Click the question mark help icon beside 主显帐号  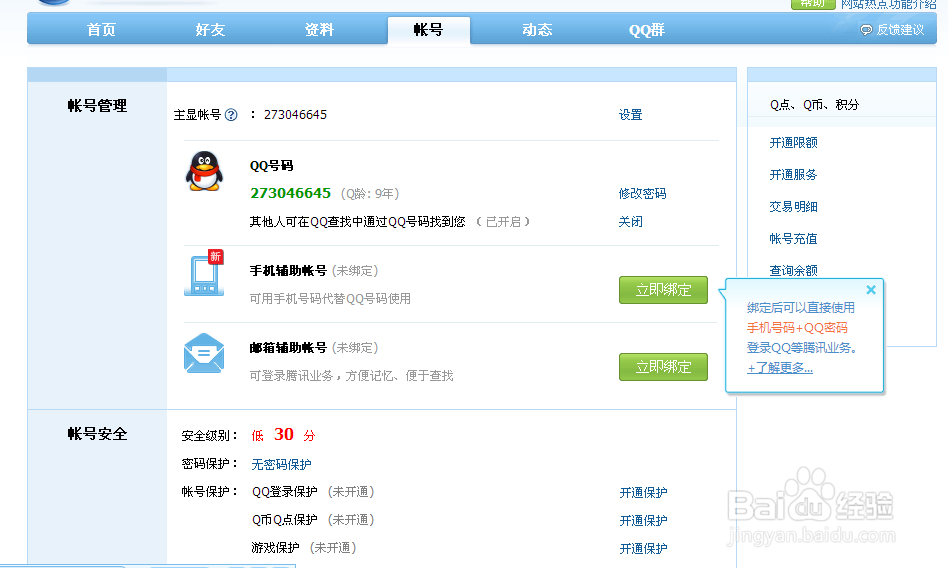[x=231, y=115]
